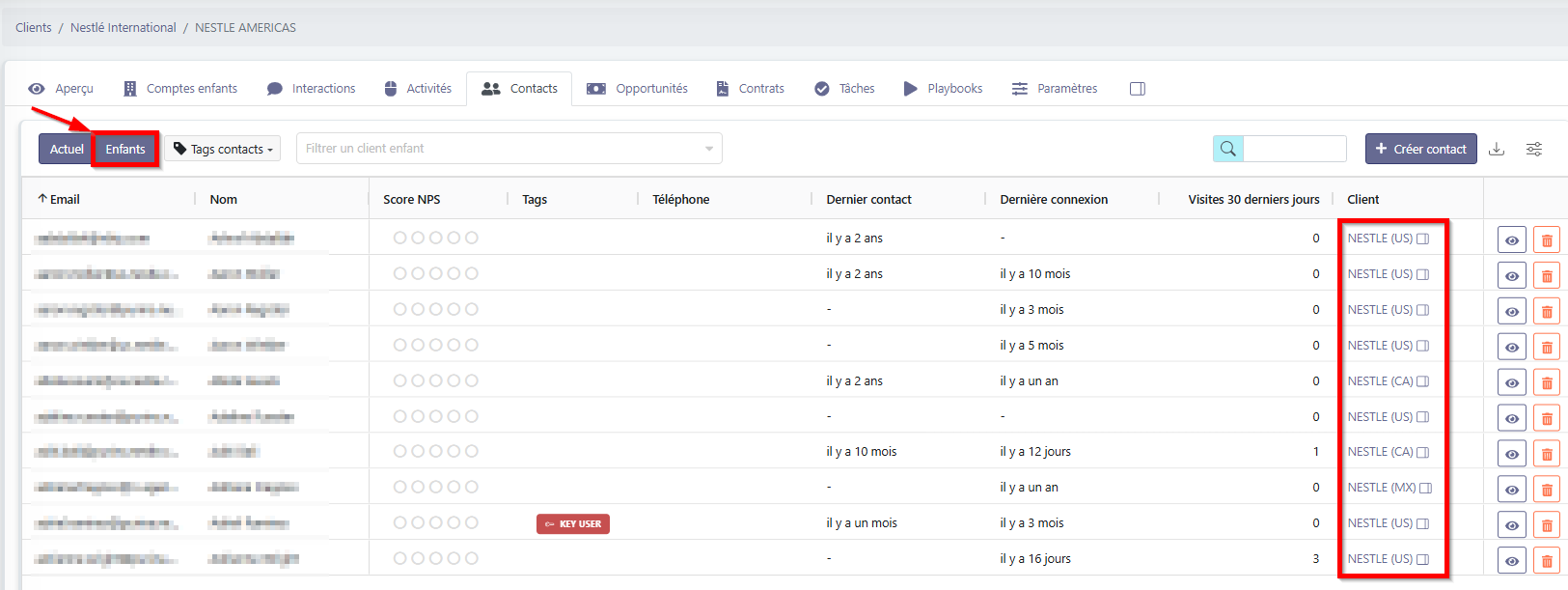Open the Filtrer un client enfant combo box

coord(509,149)
